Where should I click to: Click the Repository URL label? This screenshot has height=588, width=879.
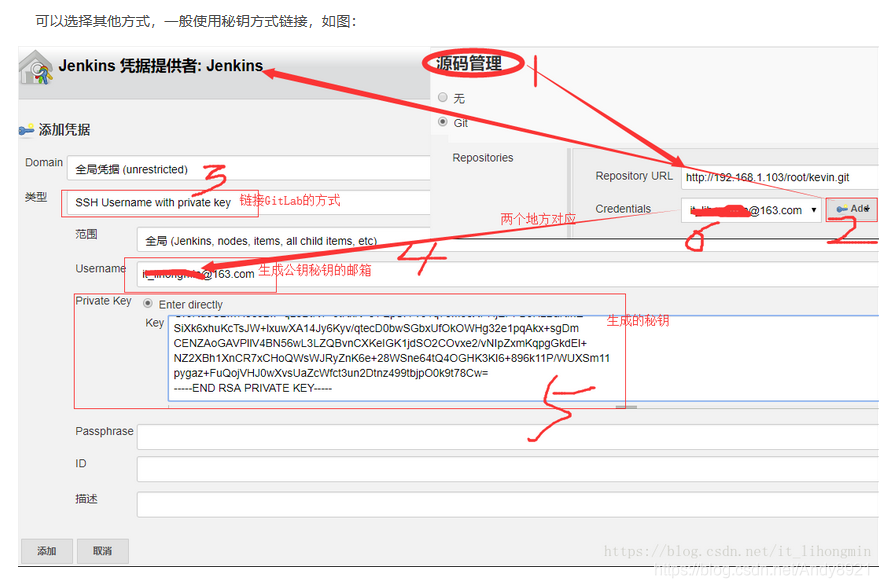634,176
